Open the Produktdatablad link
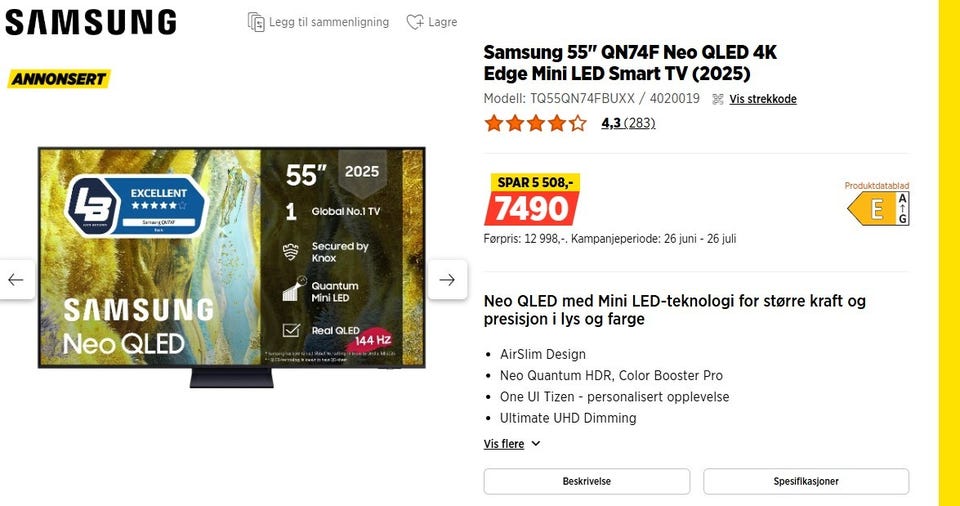 coord(877,186)
